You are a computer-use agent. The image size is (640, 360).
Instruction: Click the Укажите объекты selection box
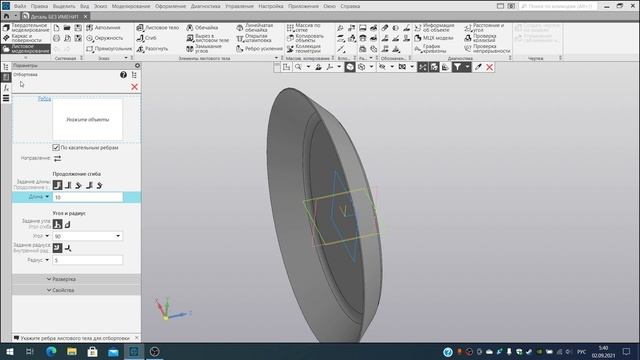(87, 120)
